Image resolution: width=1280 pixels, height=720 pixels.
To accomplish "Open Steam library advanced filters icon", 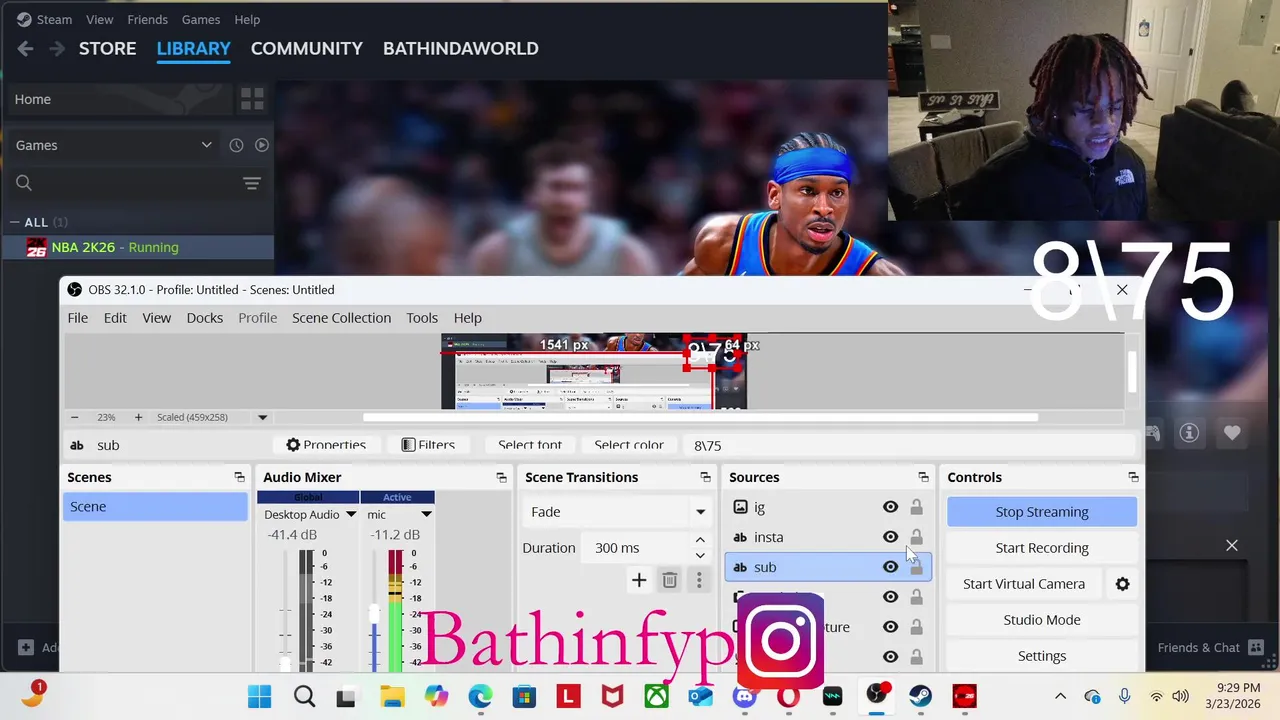I will [x=252, y=183].
